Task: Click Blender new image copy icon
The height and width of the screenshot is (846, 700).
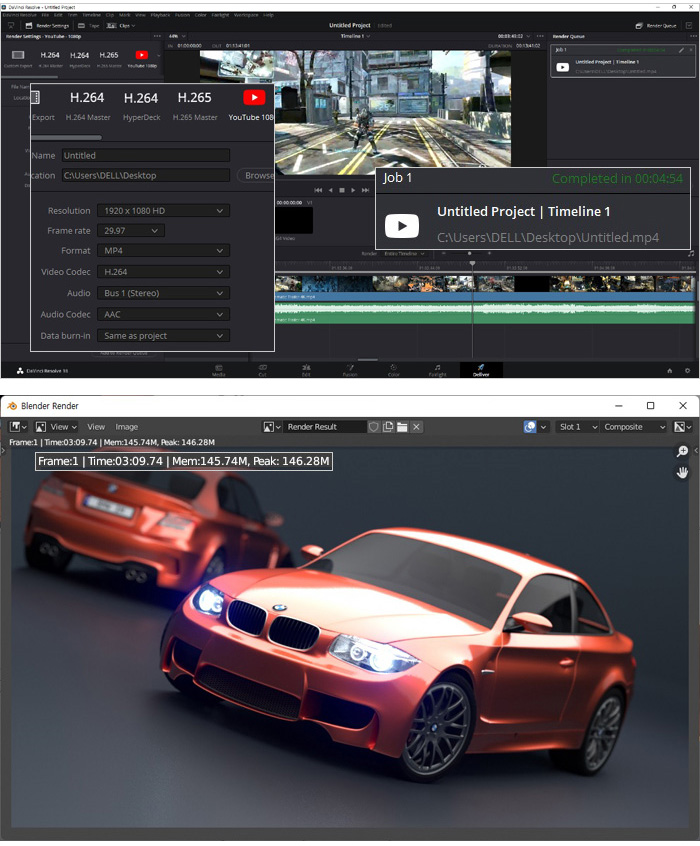Action: (x=388, y=427)
